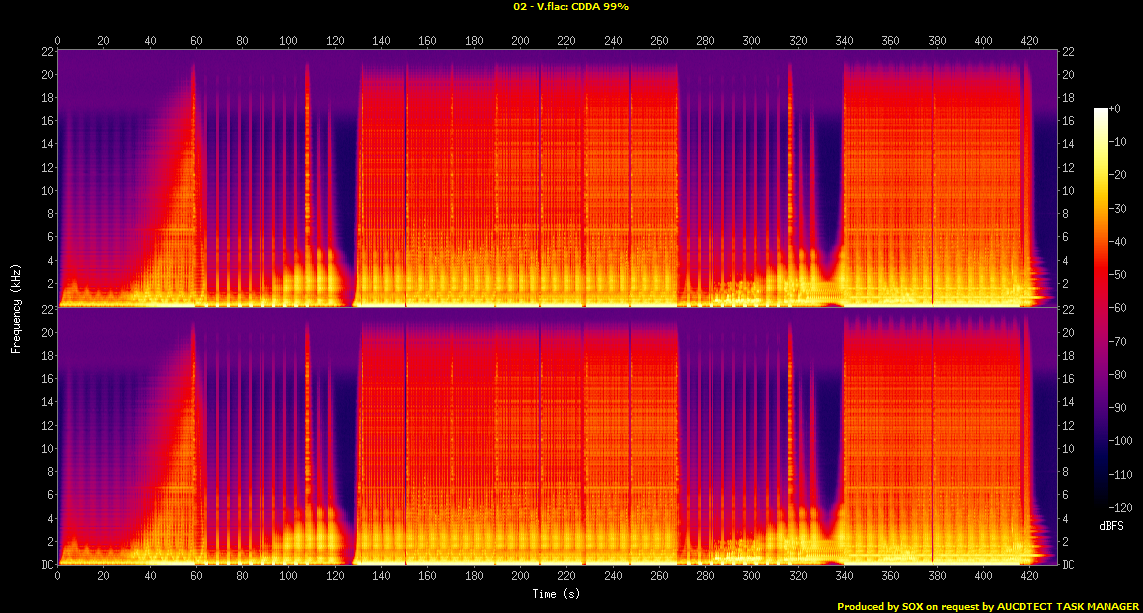Click "0" on the bottom time axis
The width and height of the screenshot is (1143, 613).
(x=58, y=577)
